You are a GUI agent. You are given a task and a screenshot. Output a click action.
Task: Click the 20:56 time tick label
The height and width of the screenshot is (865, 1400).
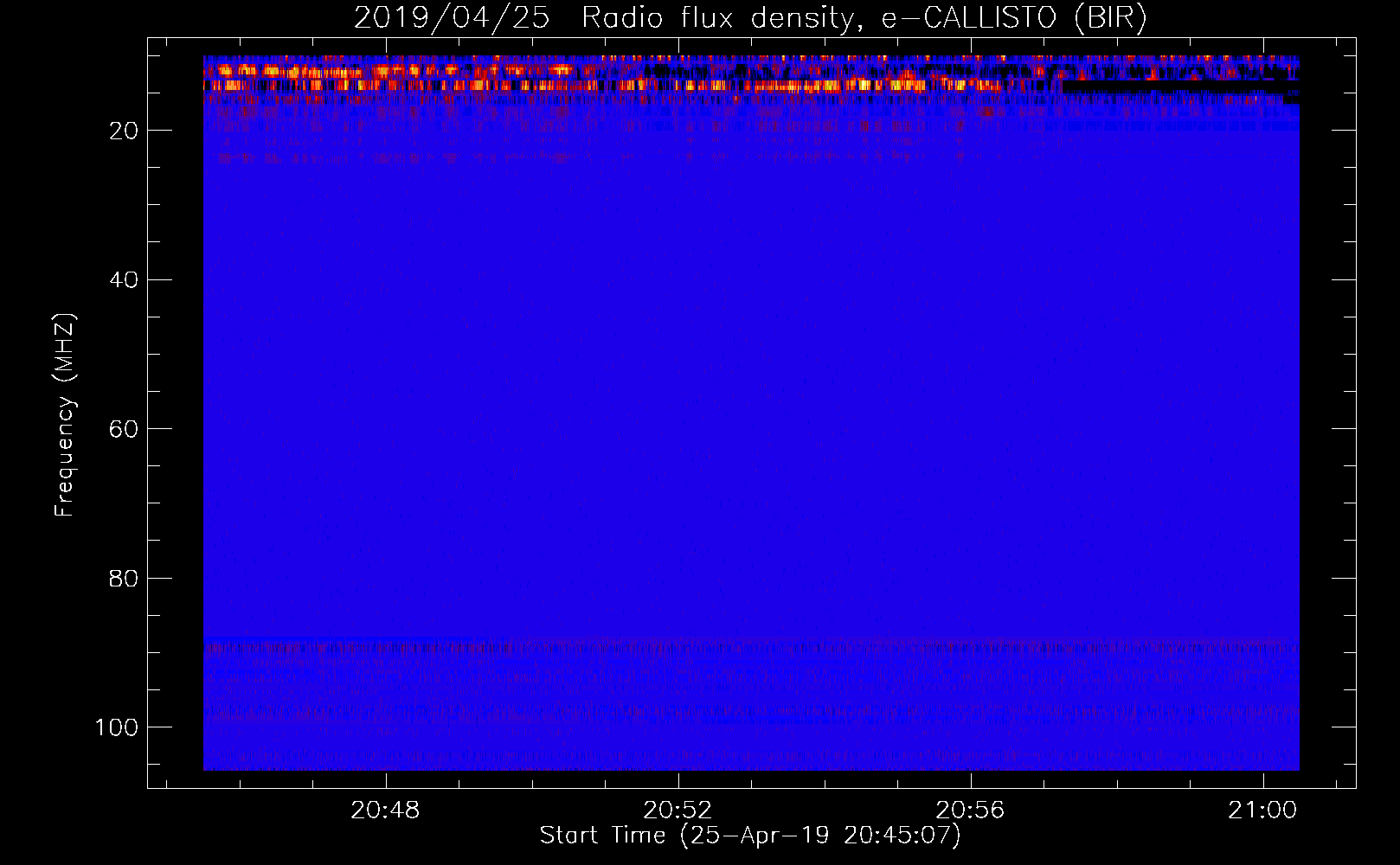pyautogui.click(x=971, y=811)
